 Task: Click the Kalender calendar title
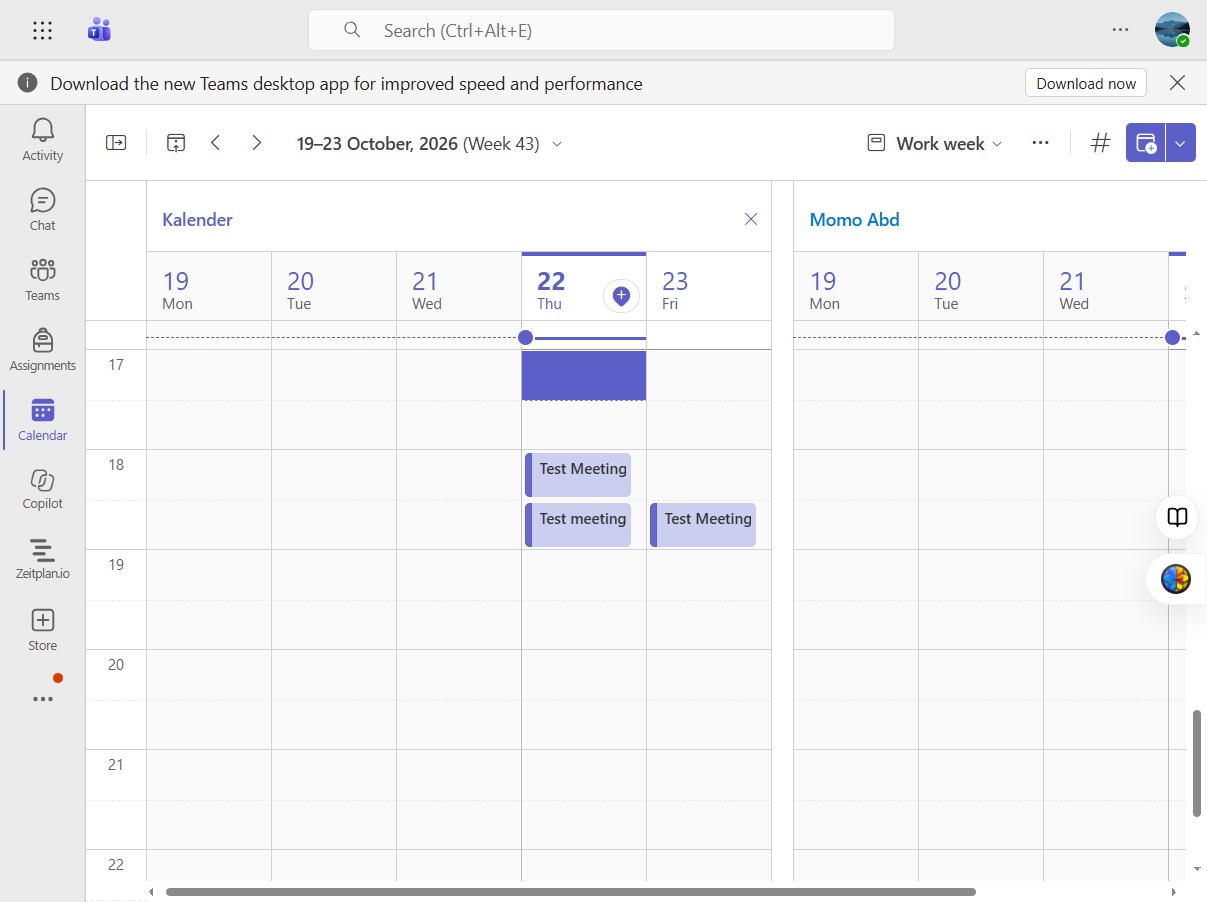point(197,219)
